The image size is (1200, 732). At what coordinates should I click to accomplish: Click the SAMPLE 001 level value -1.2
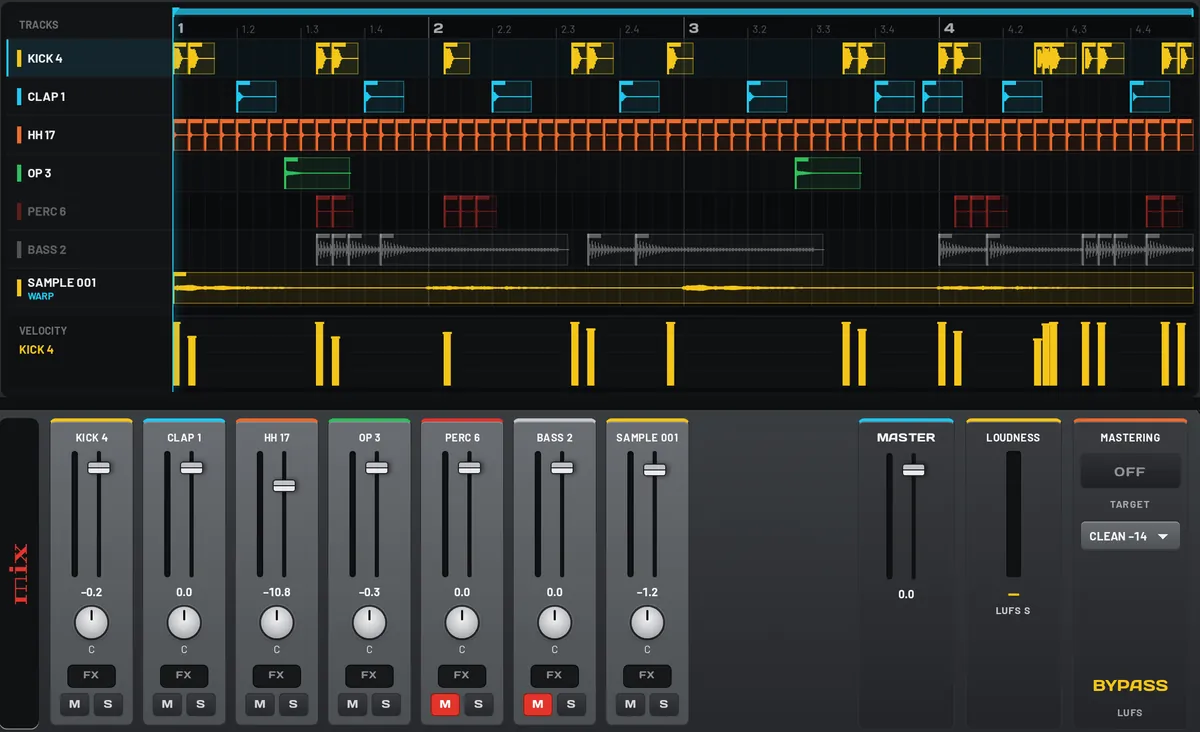coord(647,592)
